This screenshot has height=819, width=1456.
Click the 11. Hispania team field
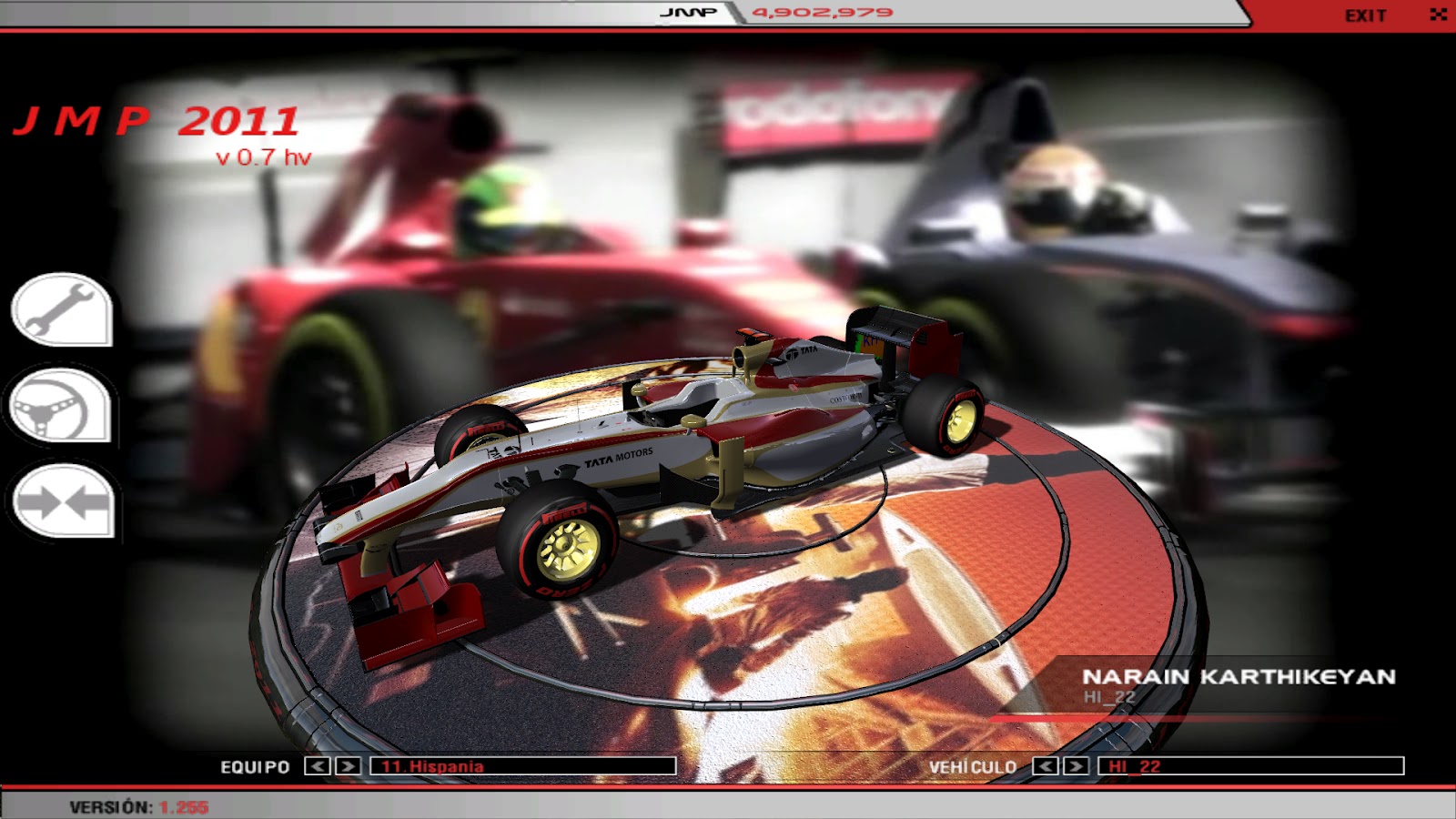coord(523,766)
